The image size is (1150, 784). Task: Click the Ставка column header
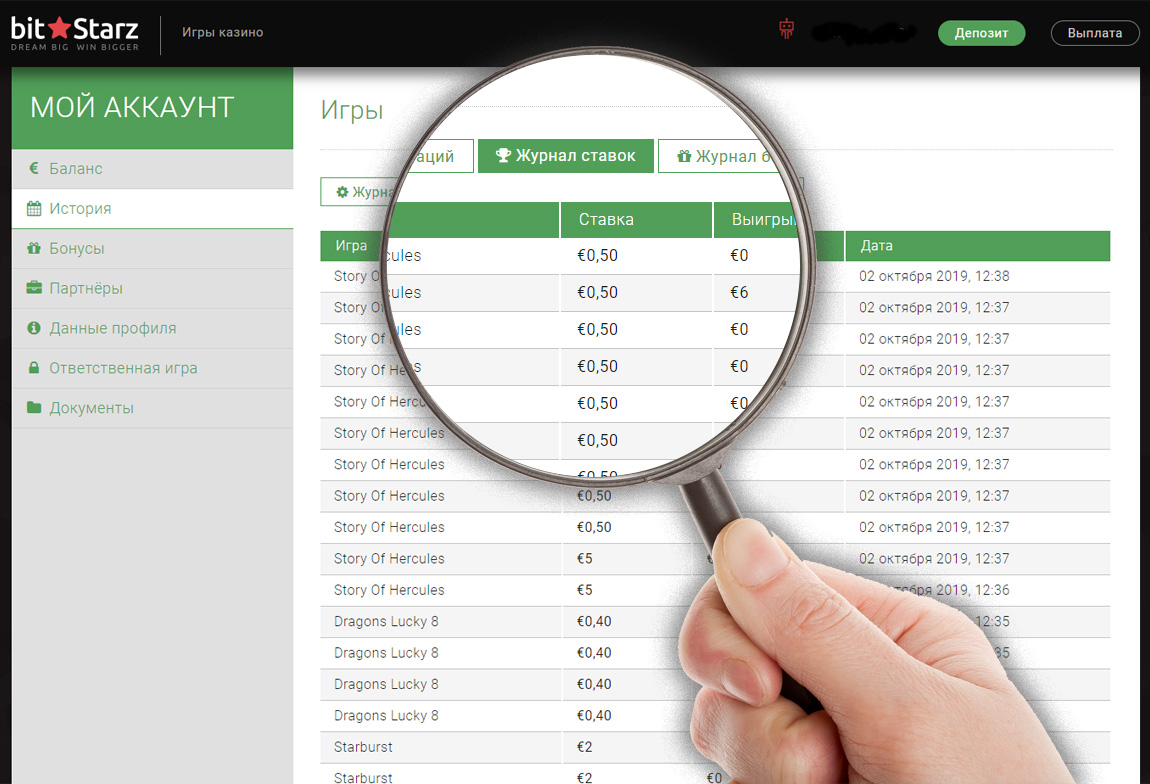[x=606, y=220]
